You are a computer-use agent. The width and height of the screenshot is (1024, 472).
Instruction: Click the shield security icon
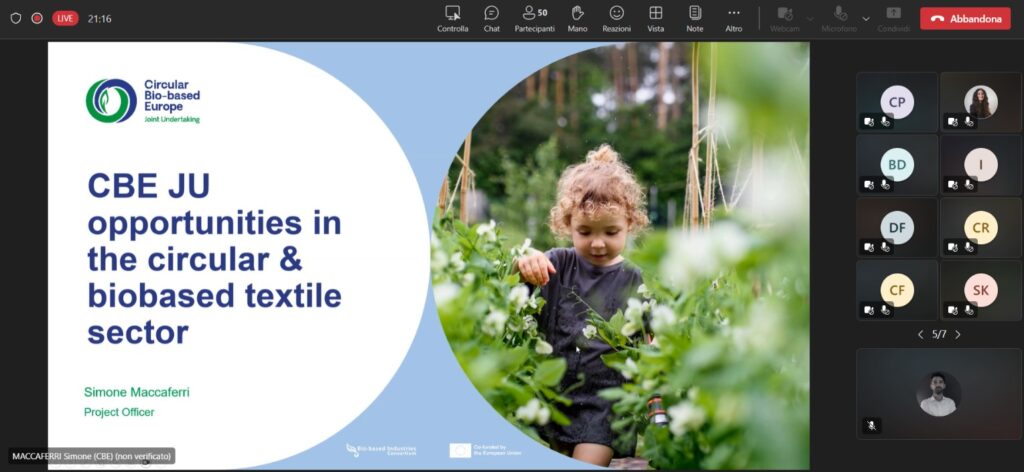[15, 18]
